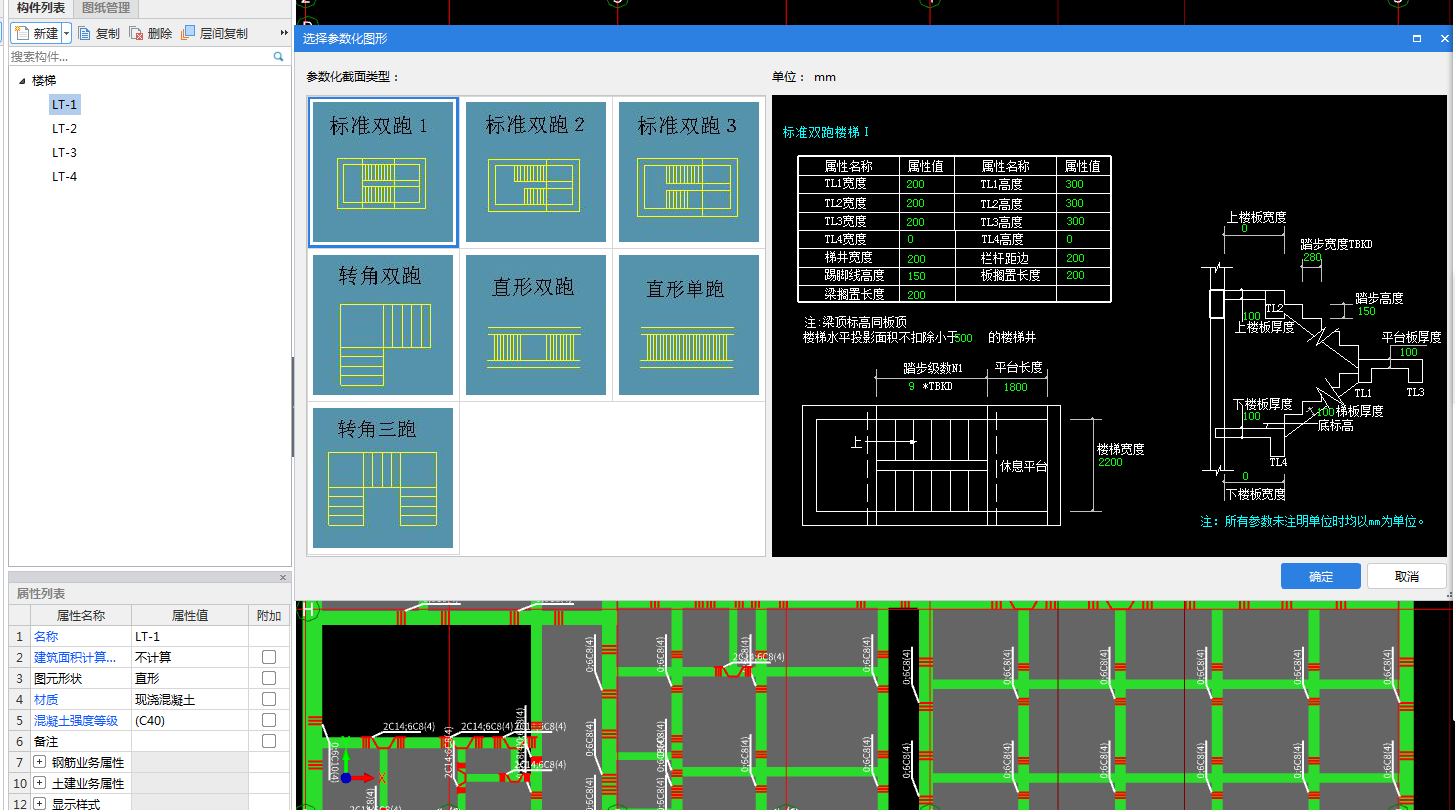
Task: Choose the 直形单跑 stair thumbnail
Action: (x=689, y=325)
